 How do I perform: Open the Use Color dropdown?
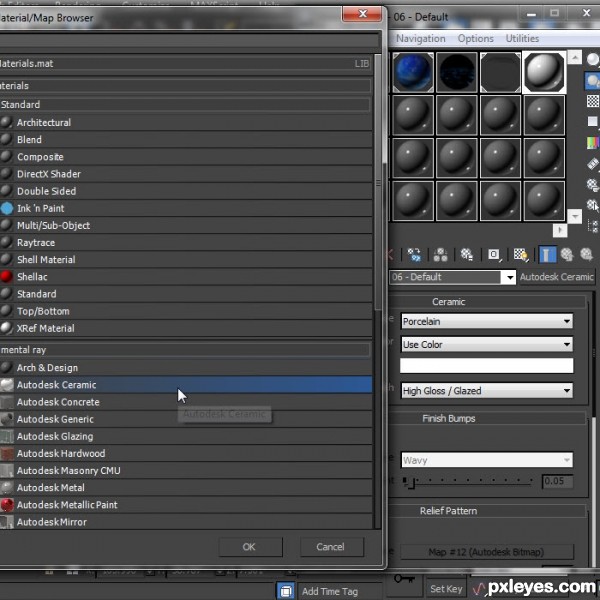(487, 344)
